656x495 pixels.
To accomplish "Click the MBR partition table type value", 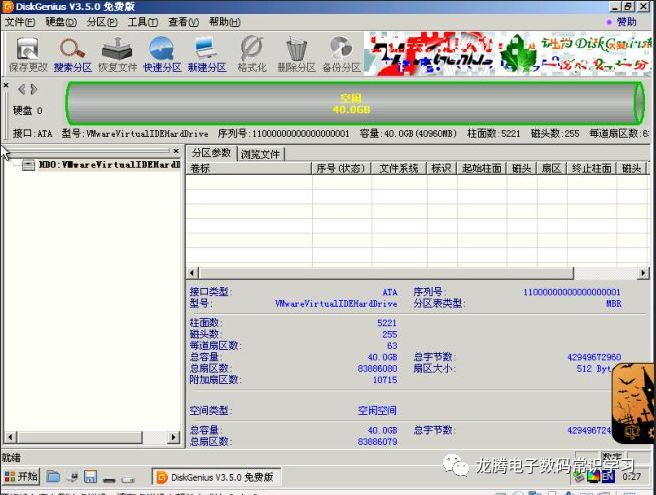I will [x=614, y=304].
